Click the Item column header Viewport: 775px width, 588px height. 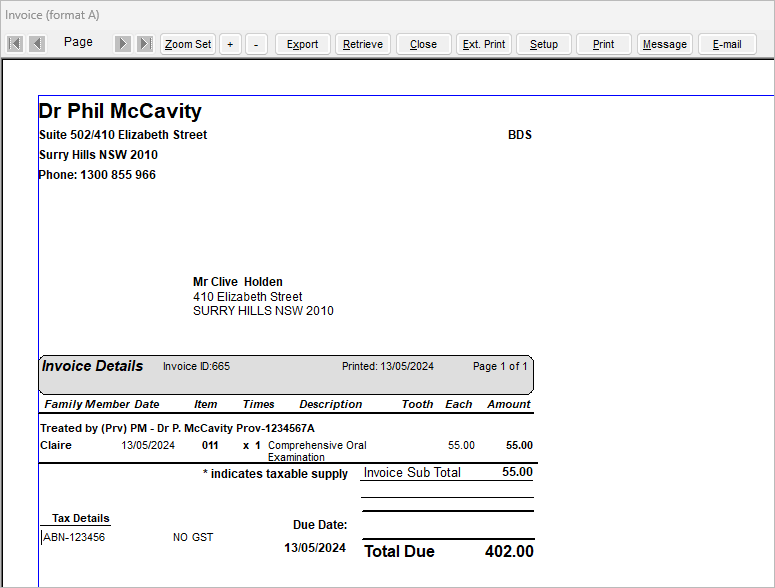coord(206,404)
